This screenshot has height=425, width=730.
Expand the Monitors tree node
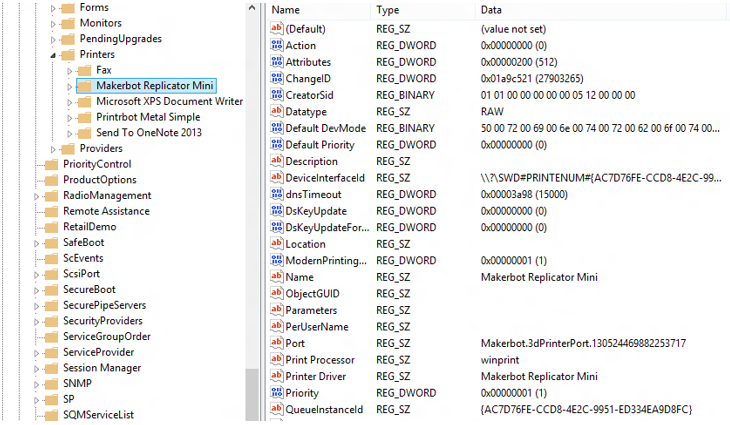[53, 24]
